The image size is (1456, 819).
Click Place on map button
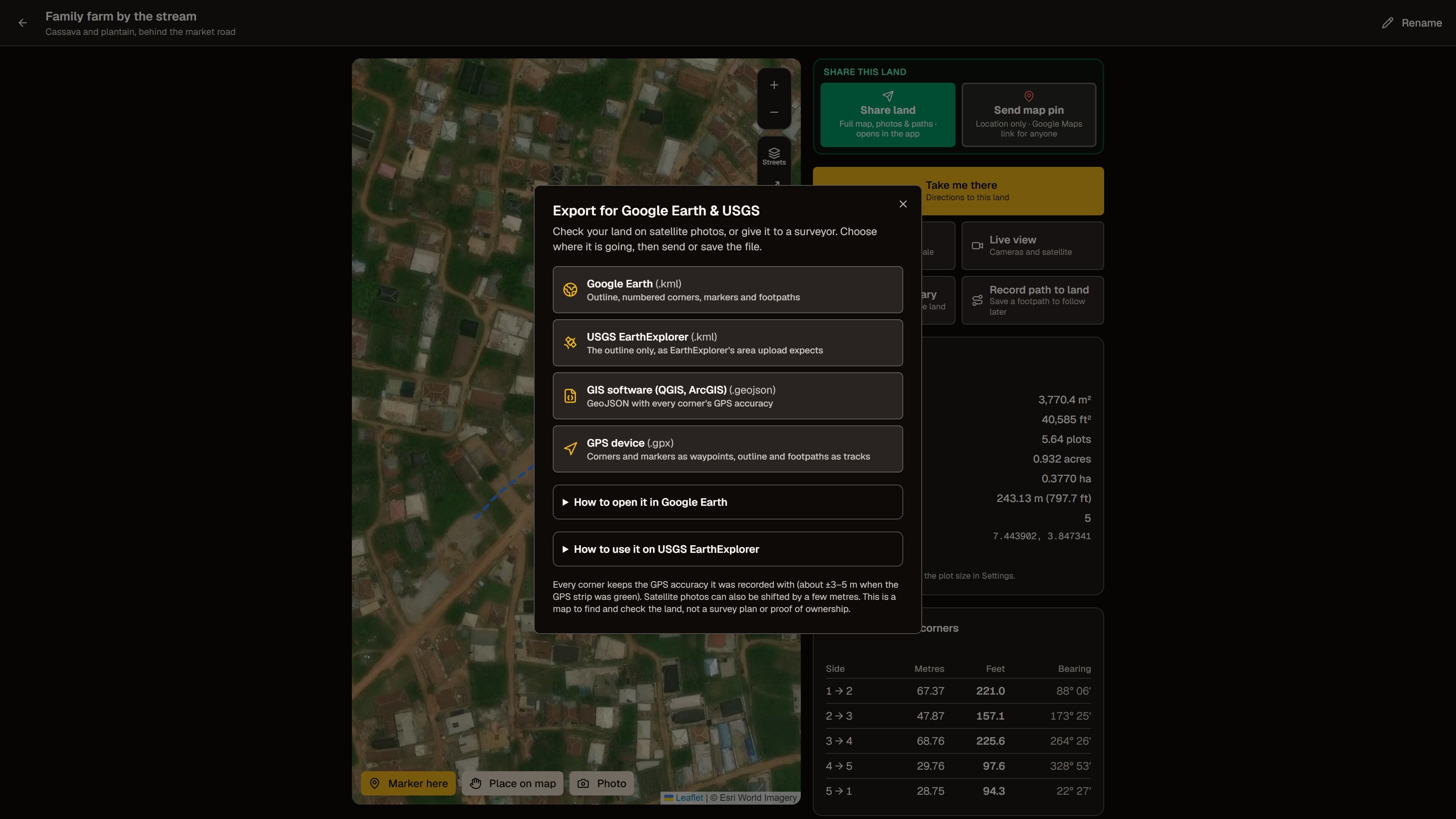[x=513, y=784]
